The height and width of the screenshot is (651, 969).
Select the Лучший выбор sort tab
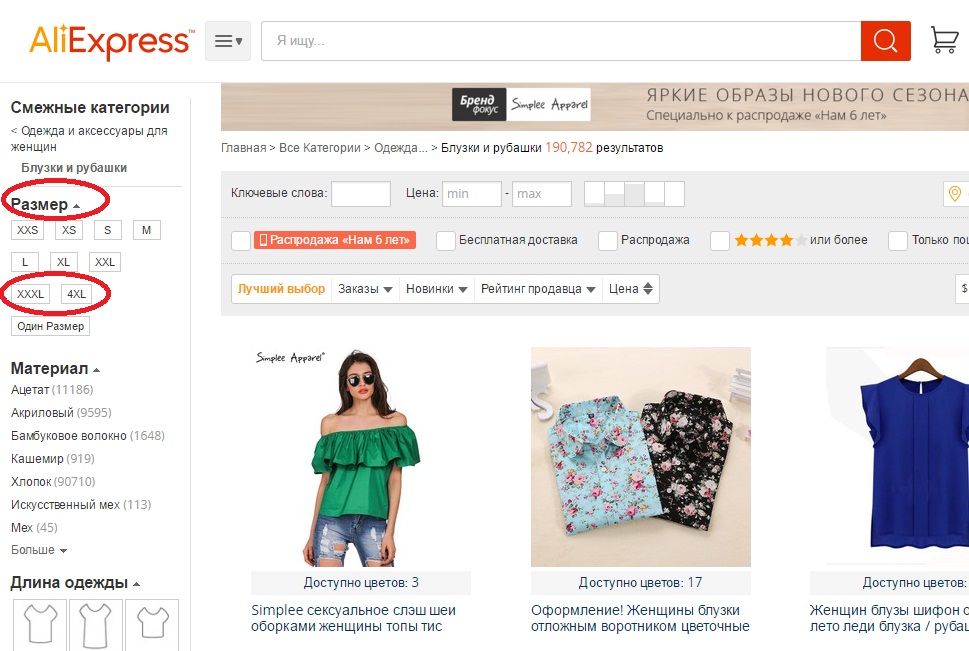[x=281, y=289]
